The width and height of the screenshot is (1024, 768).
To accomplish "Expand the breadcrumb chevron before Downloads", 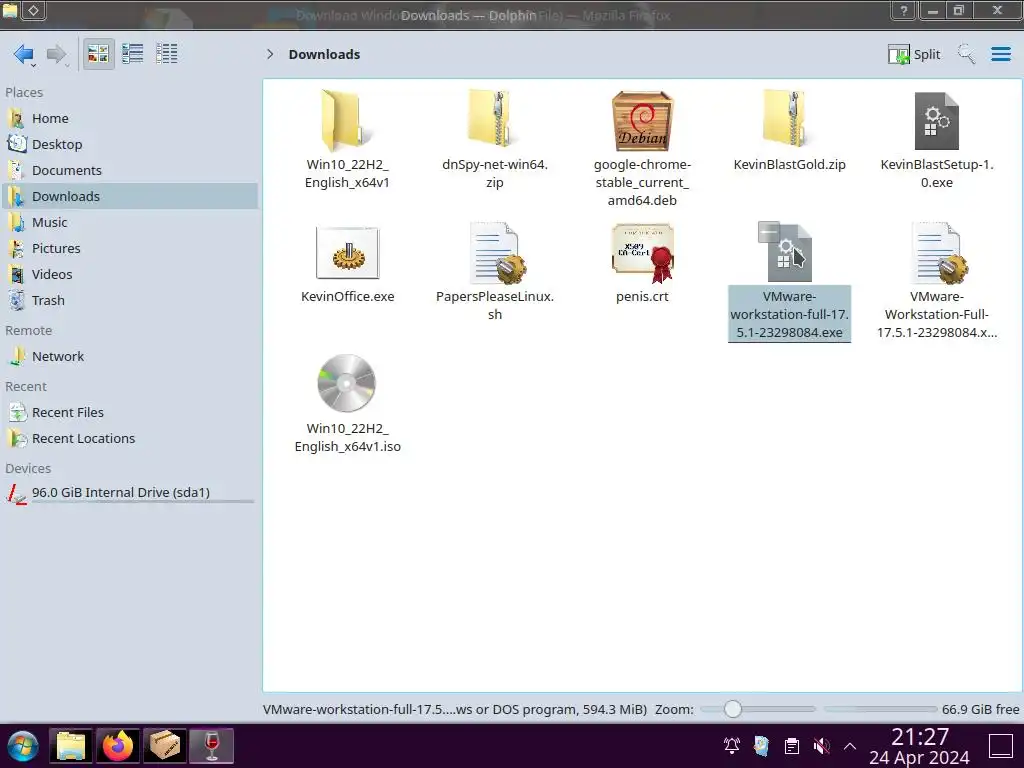I will 270,54.
